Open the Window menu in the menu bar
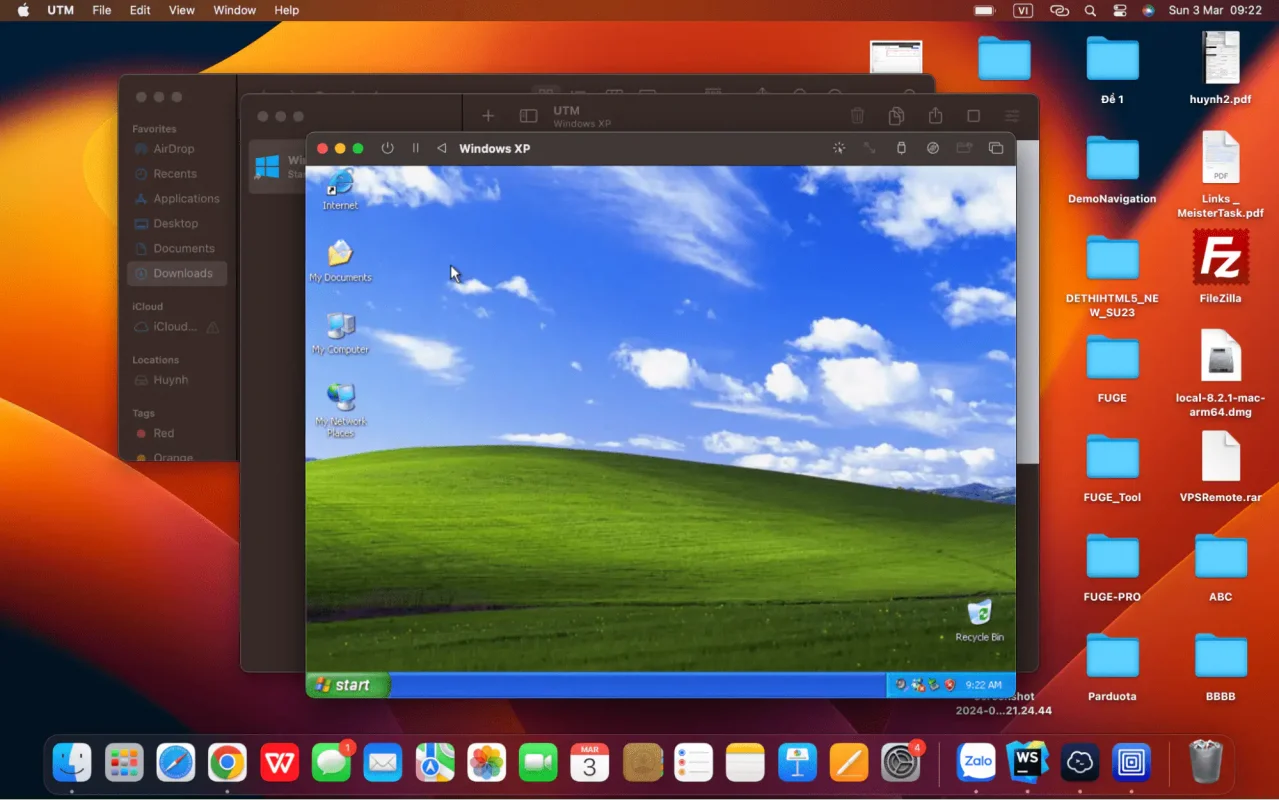 [234, 10]
